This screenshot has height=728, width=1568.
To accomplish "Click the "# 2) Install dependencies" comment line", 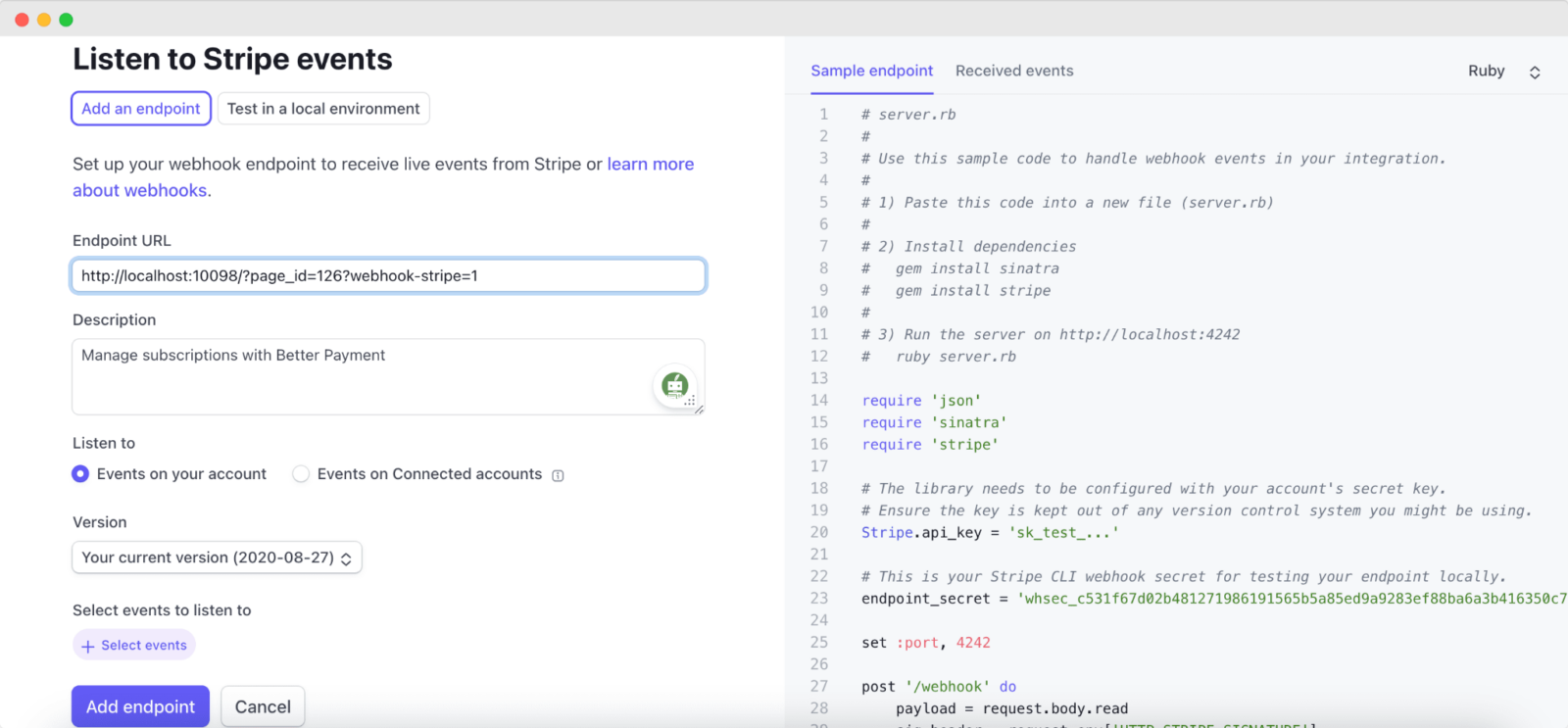I will (969, 247).
